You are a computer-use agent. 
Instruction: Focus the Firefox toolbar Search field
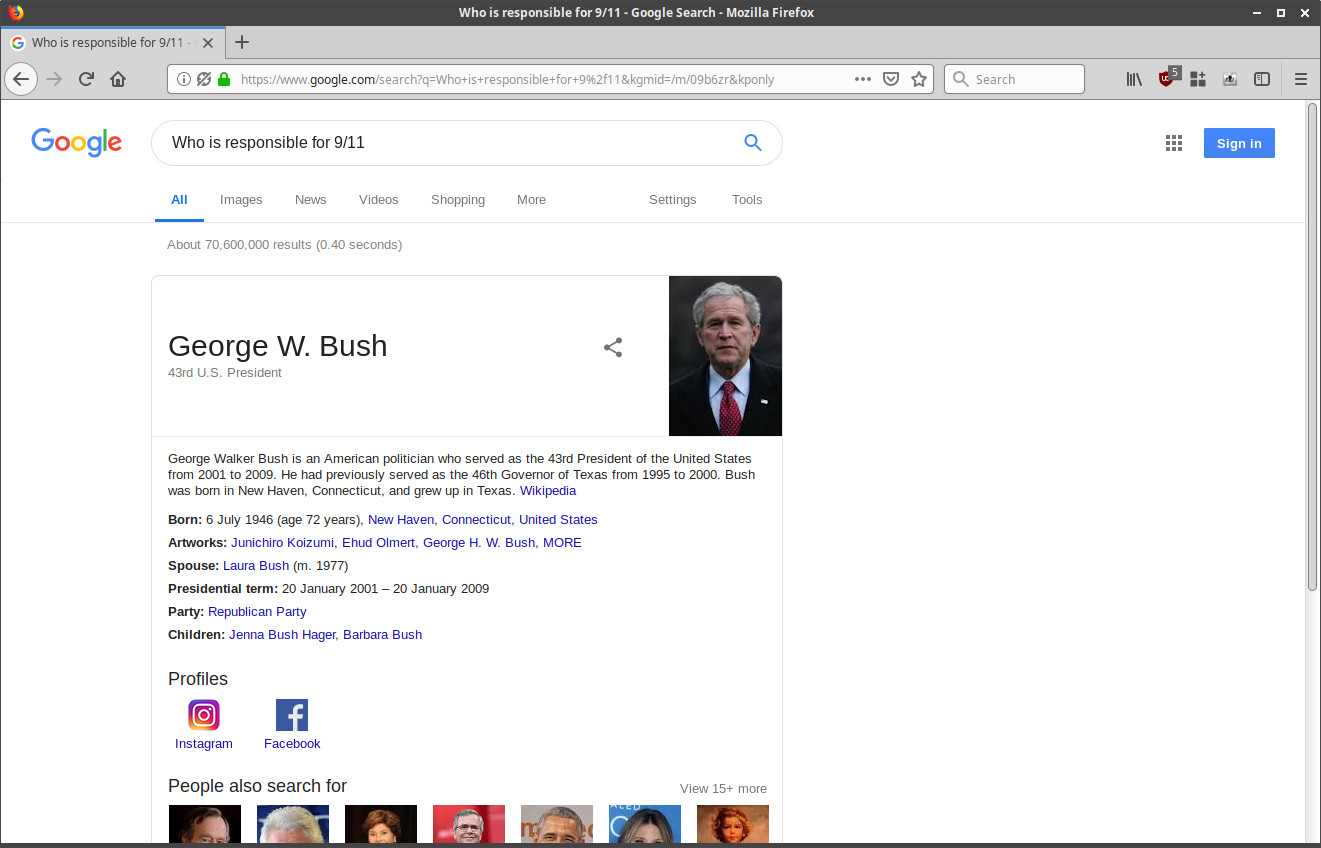(1014, 79)
